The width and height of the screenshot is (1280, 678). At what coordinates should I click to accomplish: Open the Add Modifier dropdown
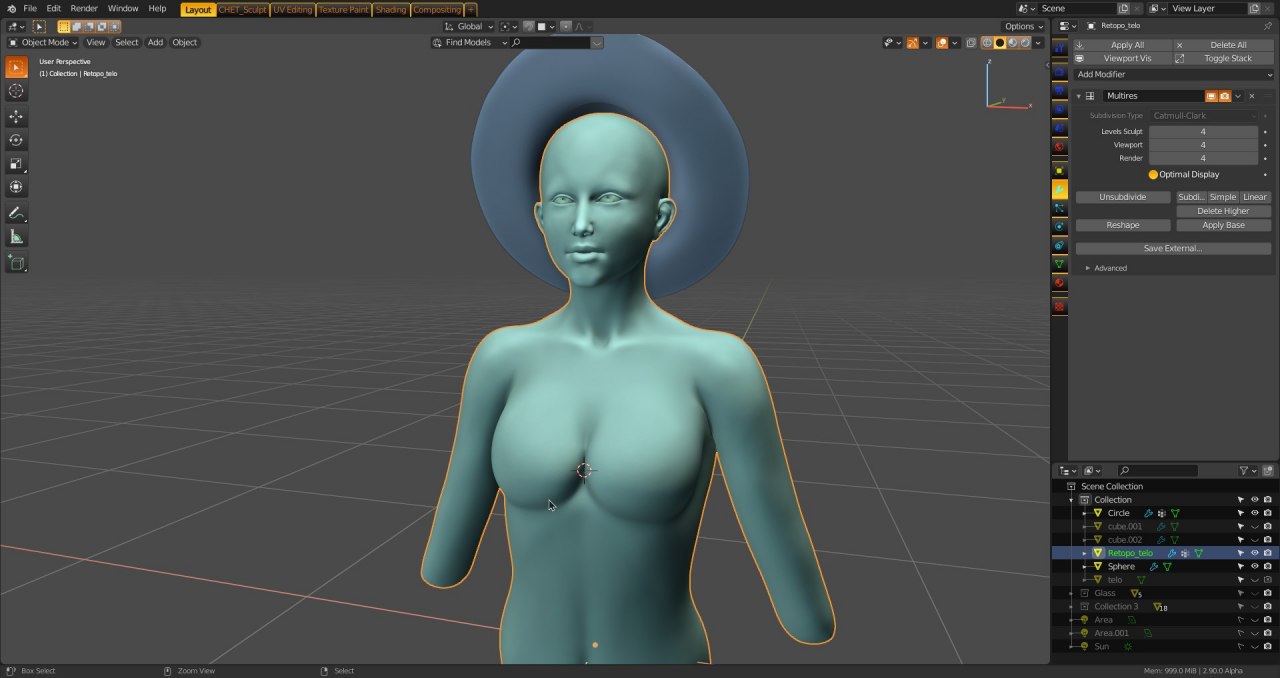point(1173,75)
